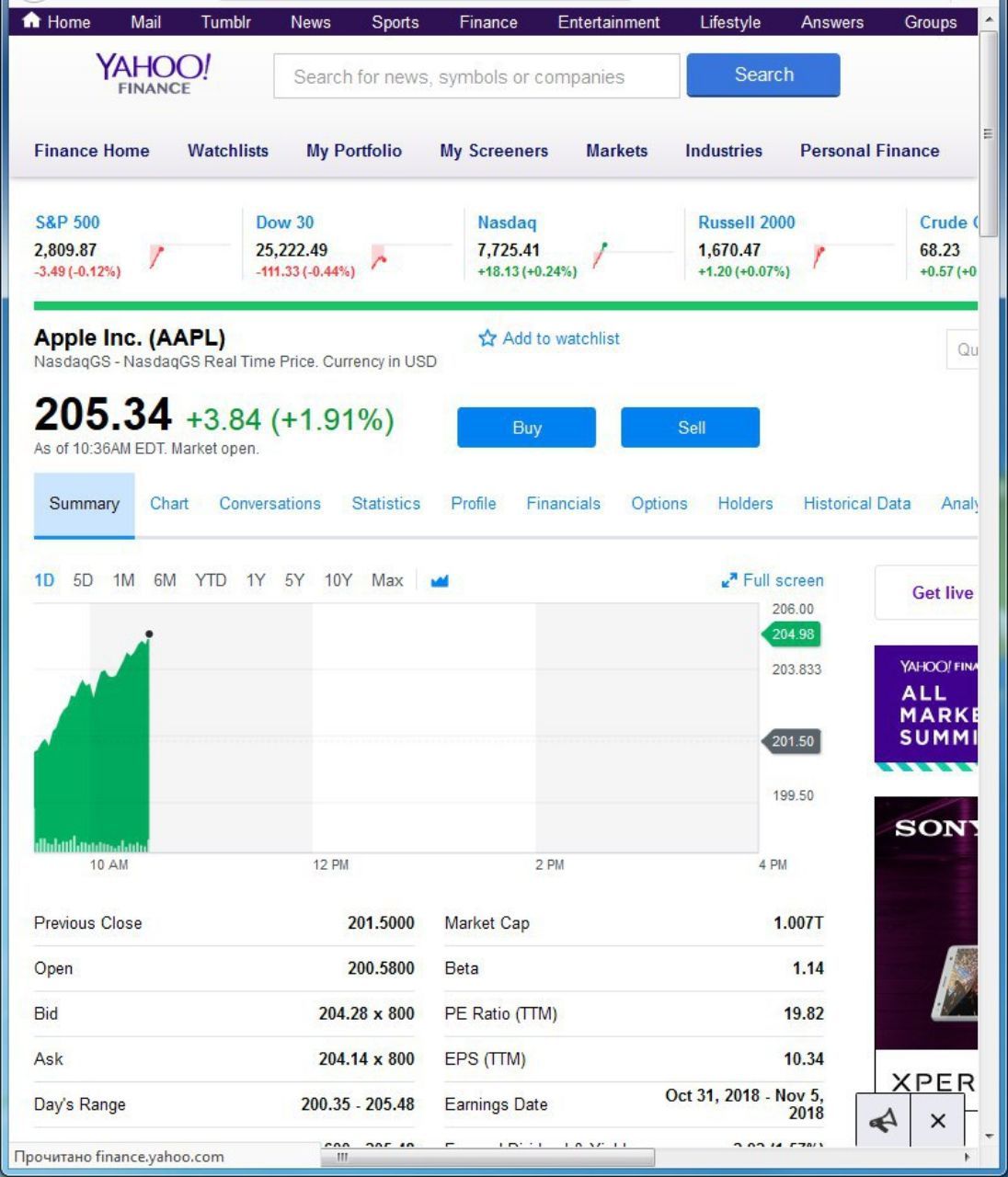Image resolution: width=1008 pixels, height=1177 pixels.
Task: Open Mail in the top bar
Action: 145,22
